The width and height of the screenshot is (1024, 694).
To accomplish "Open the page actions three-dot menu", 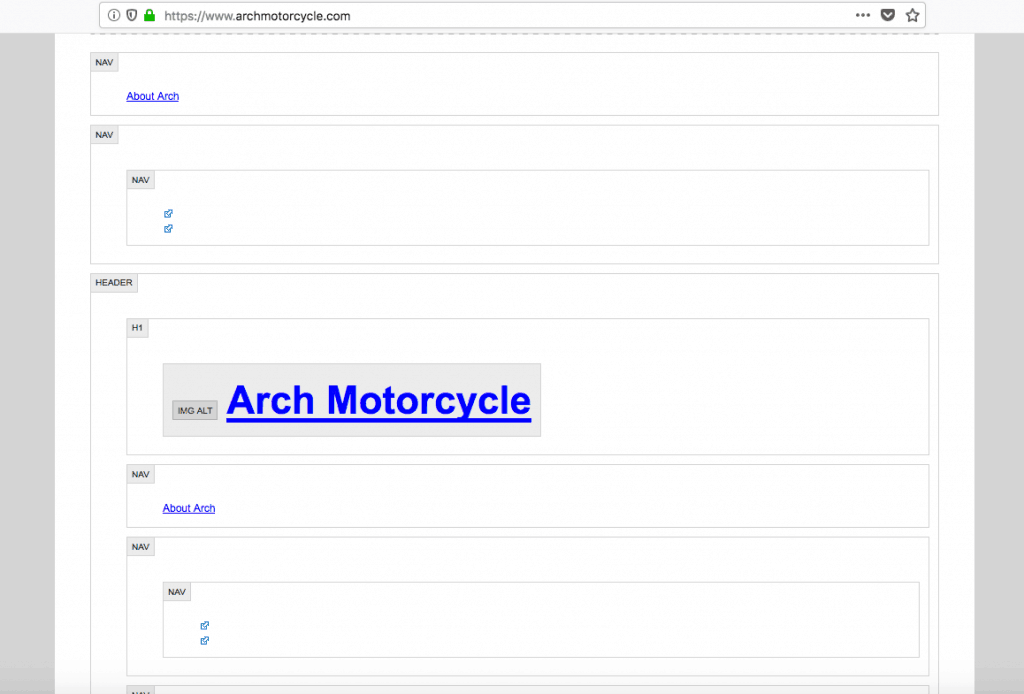I will (863, 15).
